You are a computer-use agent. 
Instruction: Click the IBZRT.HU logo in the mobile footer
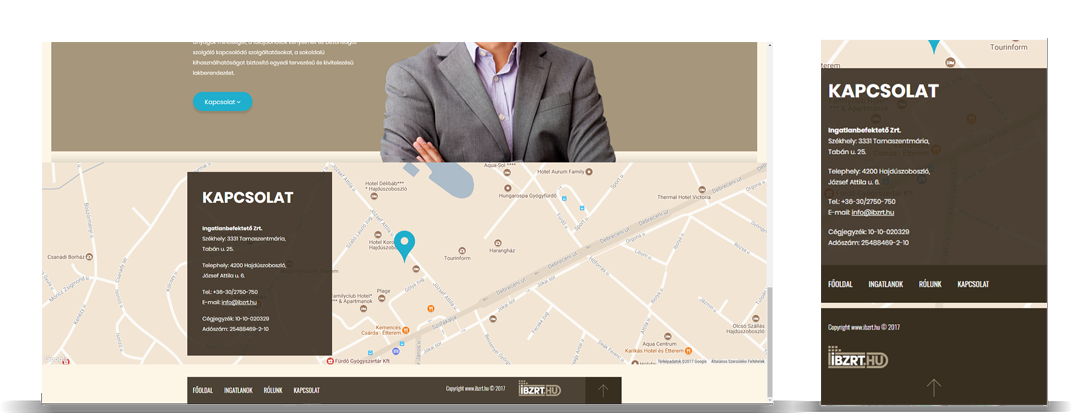(857, 357)
